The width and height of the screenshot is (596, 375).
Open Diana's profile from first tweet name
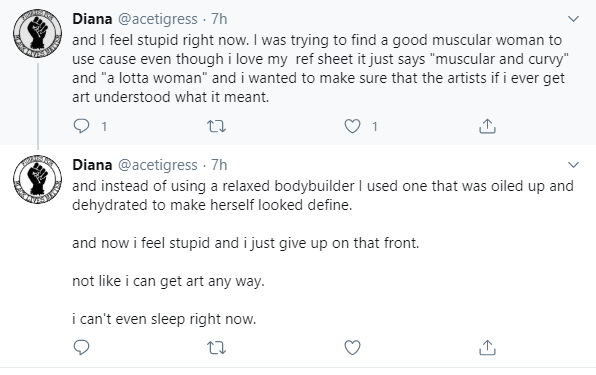[x=92, y=19]
